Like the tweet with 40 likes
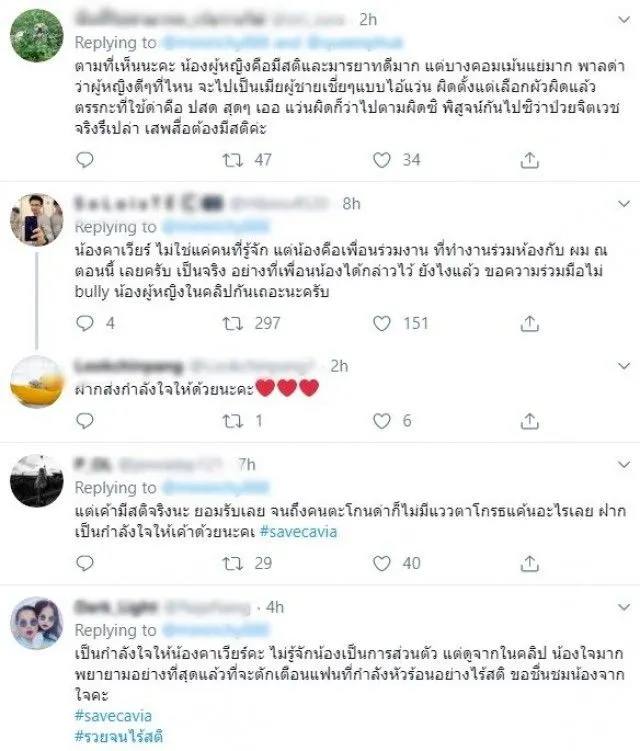 pos(382,563)
